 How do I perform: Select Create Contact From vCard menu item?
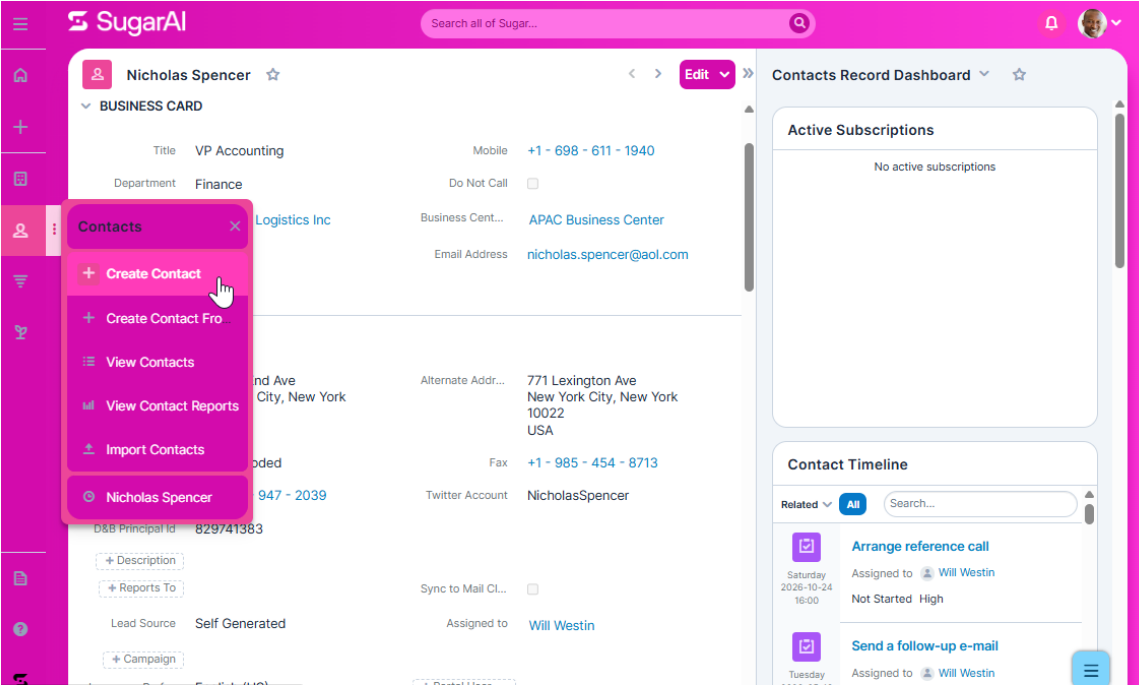click(157, 318)
